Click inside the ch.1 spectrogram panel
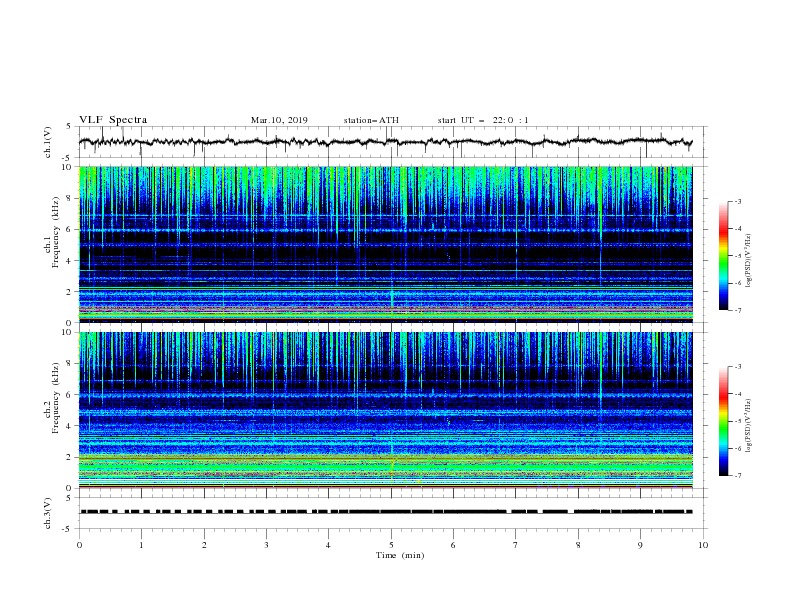 pyautogui.click(x=385, y=244)
